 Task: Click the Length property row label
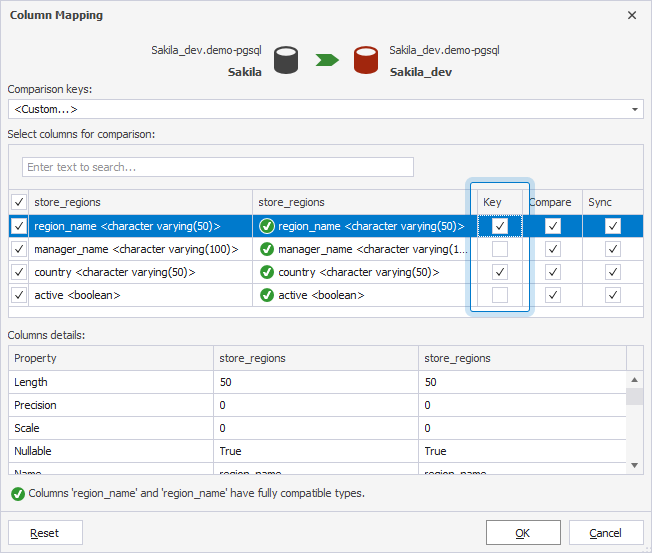(31, 382)
